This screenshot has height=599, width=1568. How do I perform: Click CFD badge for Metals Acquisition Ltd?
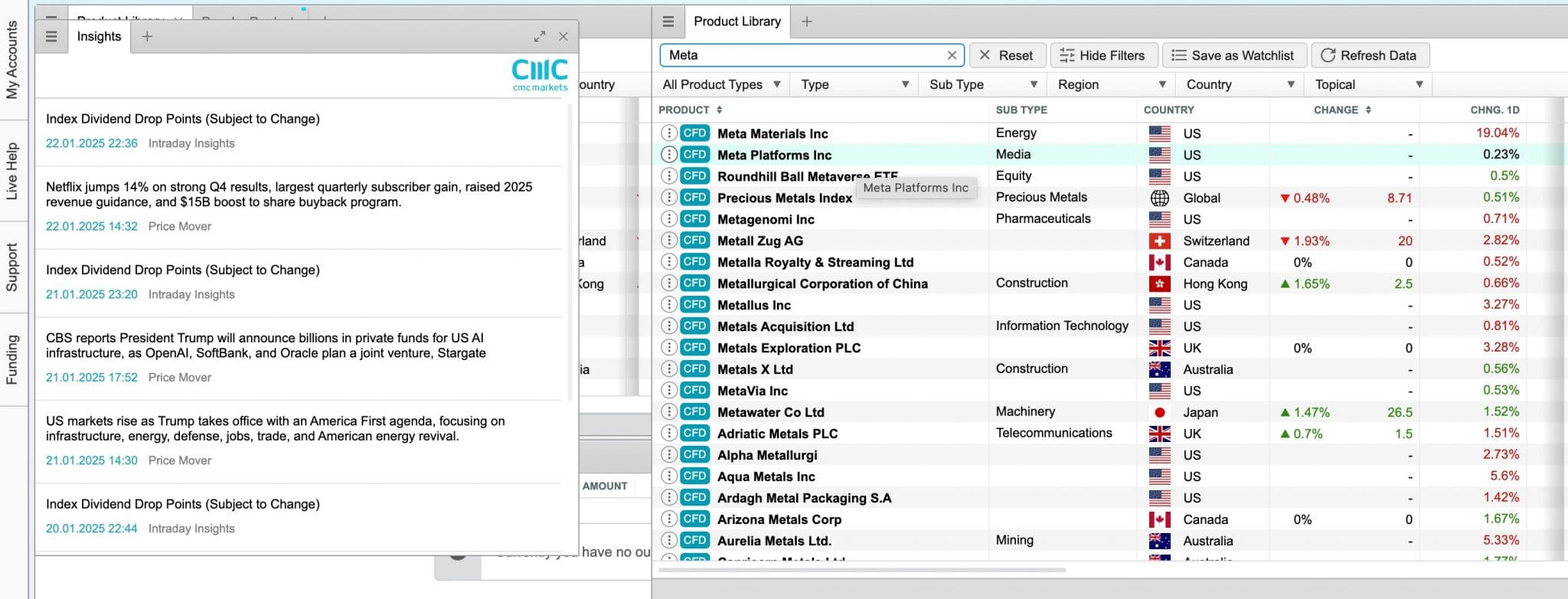pyautogui.click(x=695, y=326)
